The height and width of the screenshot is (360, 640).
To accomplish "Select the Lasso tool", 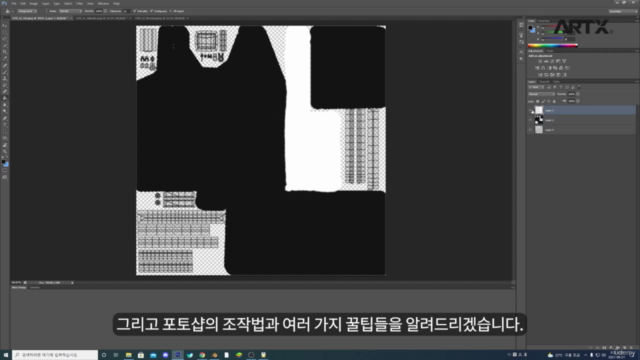I will tap(5, 39).
